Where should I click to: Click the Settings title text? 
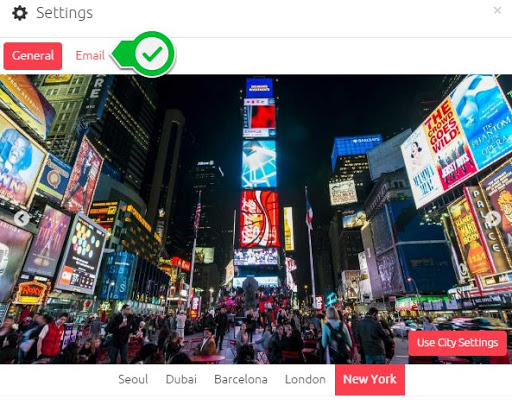click(x=64, y=13)
